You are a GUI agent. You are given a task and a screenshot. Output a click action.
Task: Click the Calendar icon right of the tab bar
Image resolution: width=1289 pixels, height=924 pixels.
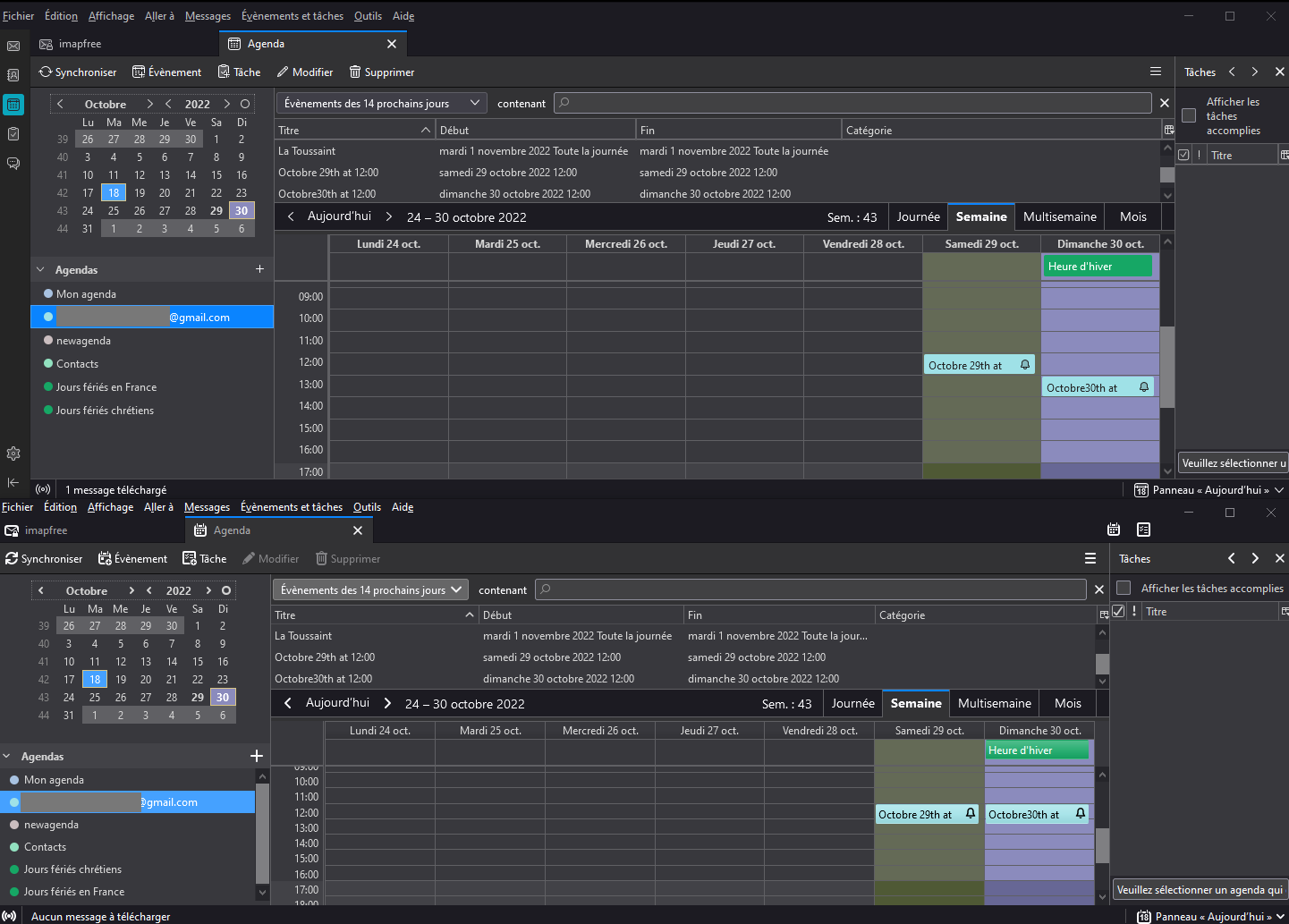(1114, 530)
